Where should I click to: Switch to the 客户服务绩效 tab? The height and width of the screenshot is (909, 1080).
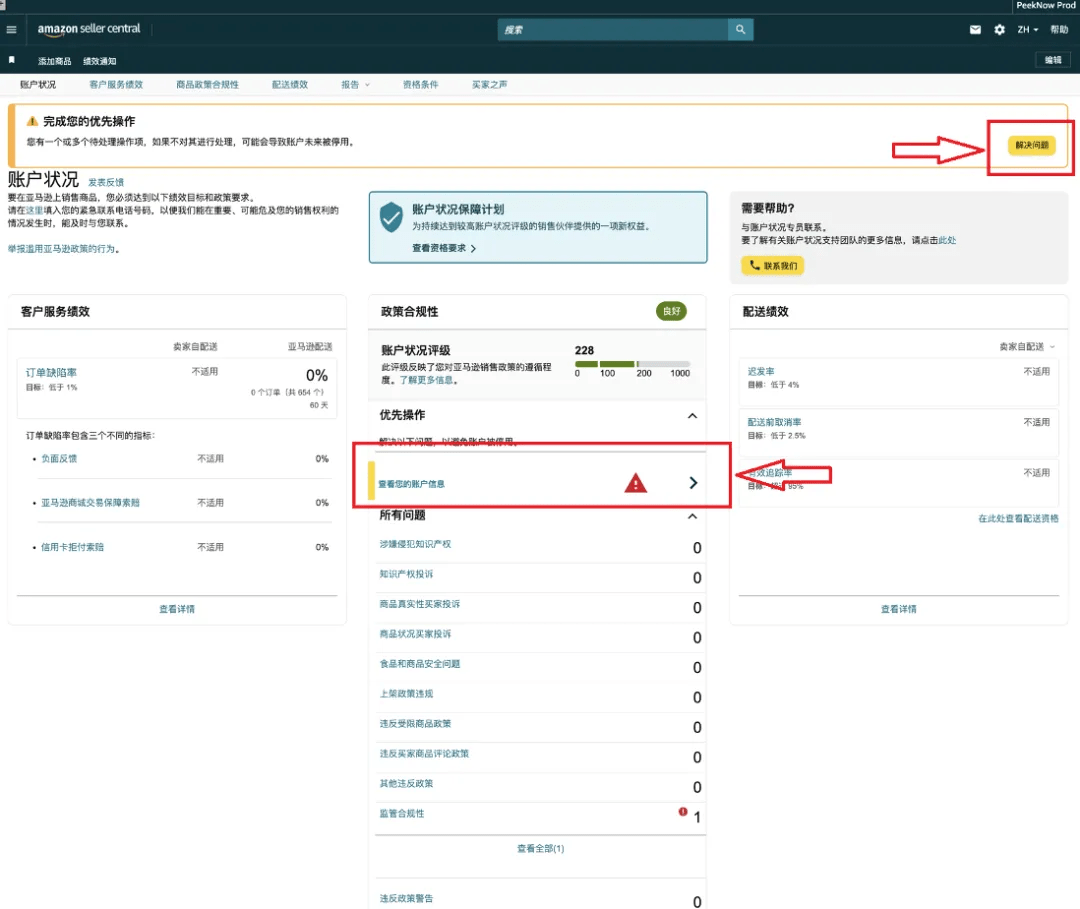[116, 85]
